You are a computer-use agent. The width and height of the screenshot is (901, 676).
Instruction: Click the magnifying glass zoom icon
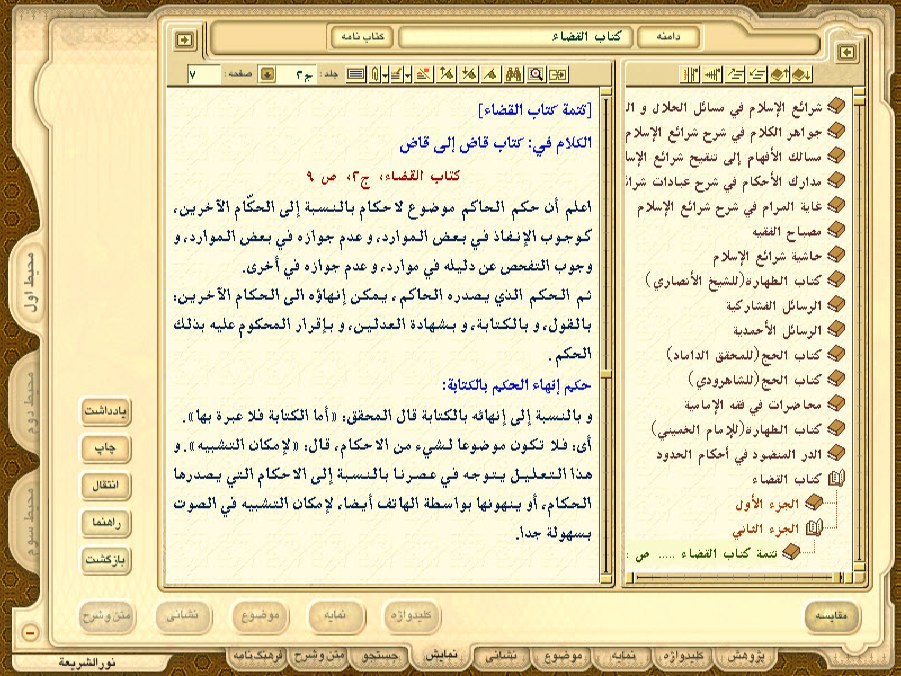[x=536, y=74]
